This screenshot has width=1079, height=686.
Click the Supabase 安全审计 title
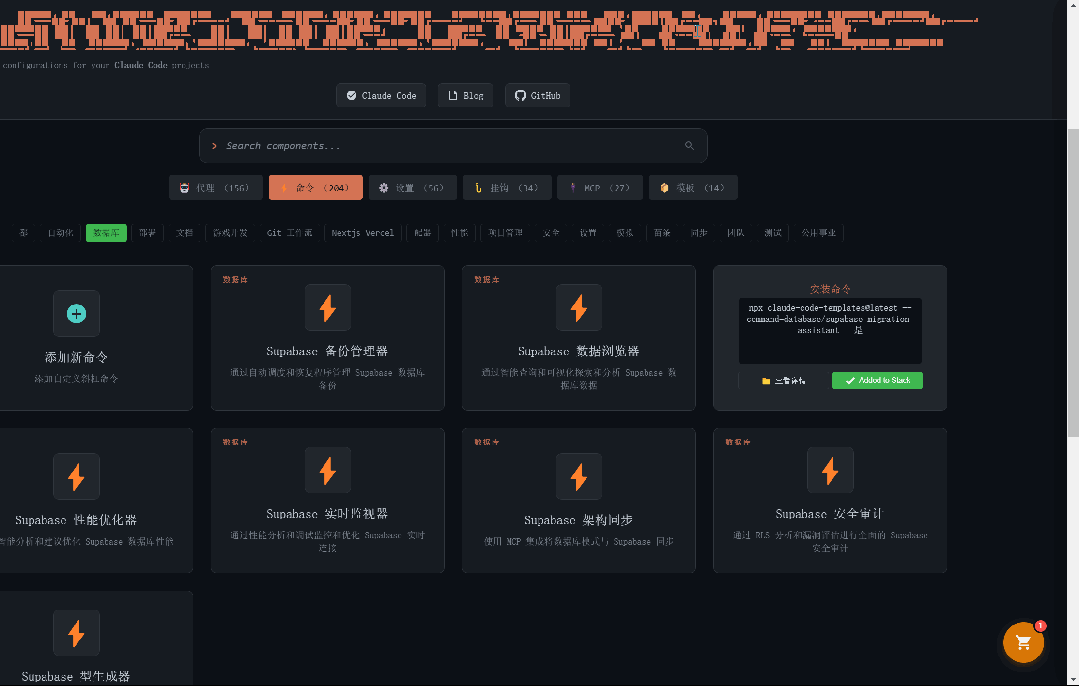click(830, 513)
